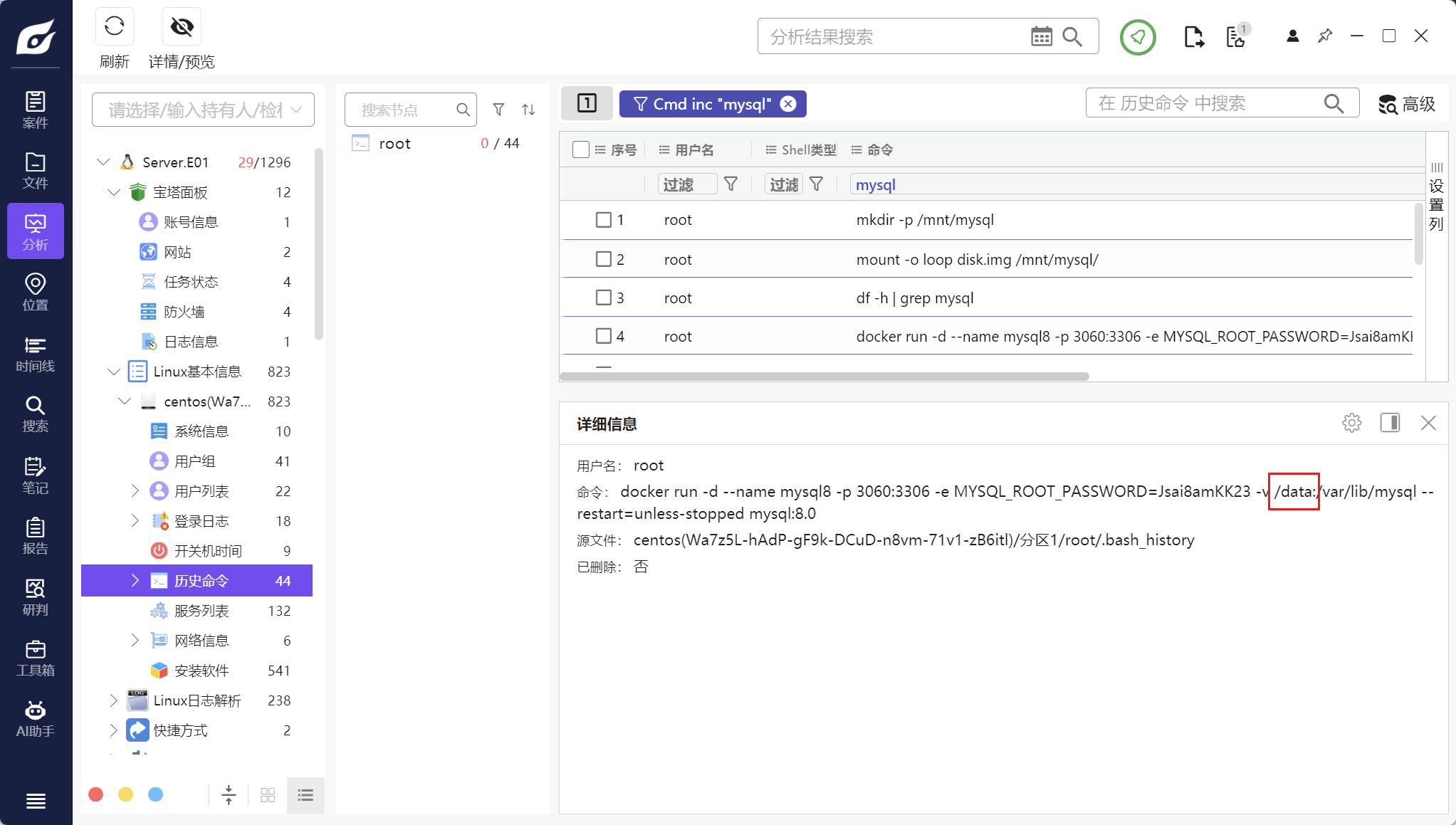Select 服务列表 in the tree
The height and width of the screenshot is (825, 1456).
201,611
